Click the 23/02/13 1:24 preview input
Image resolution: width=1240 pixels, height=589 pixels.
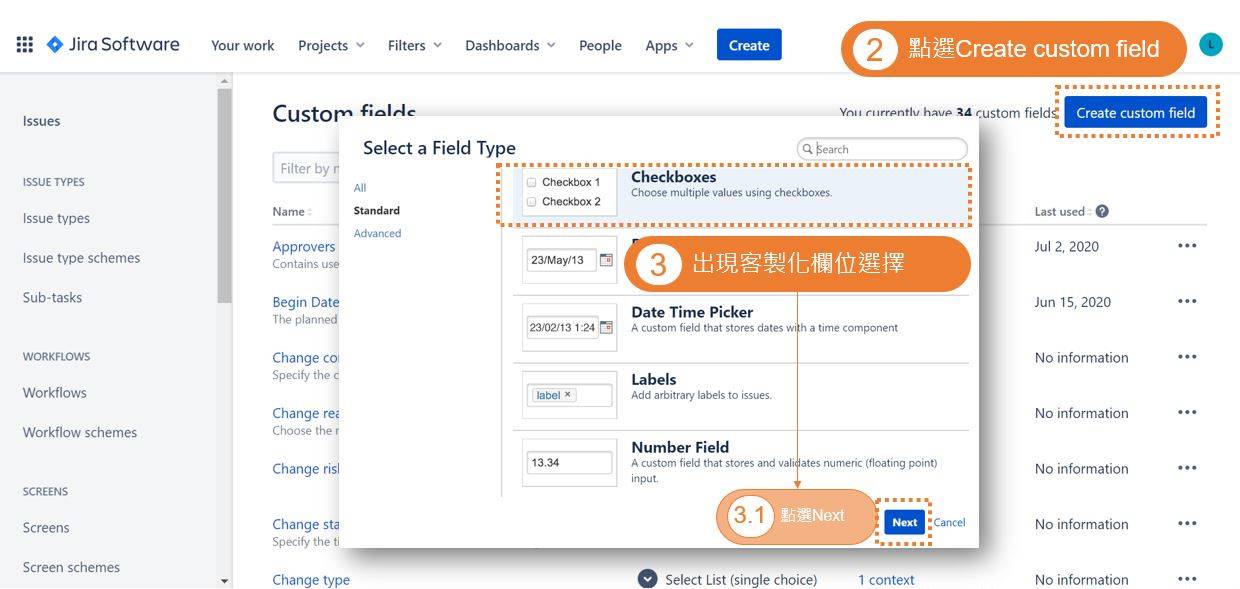562,327
